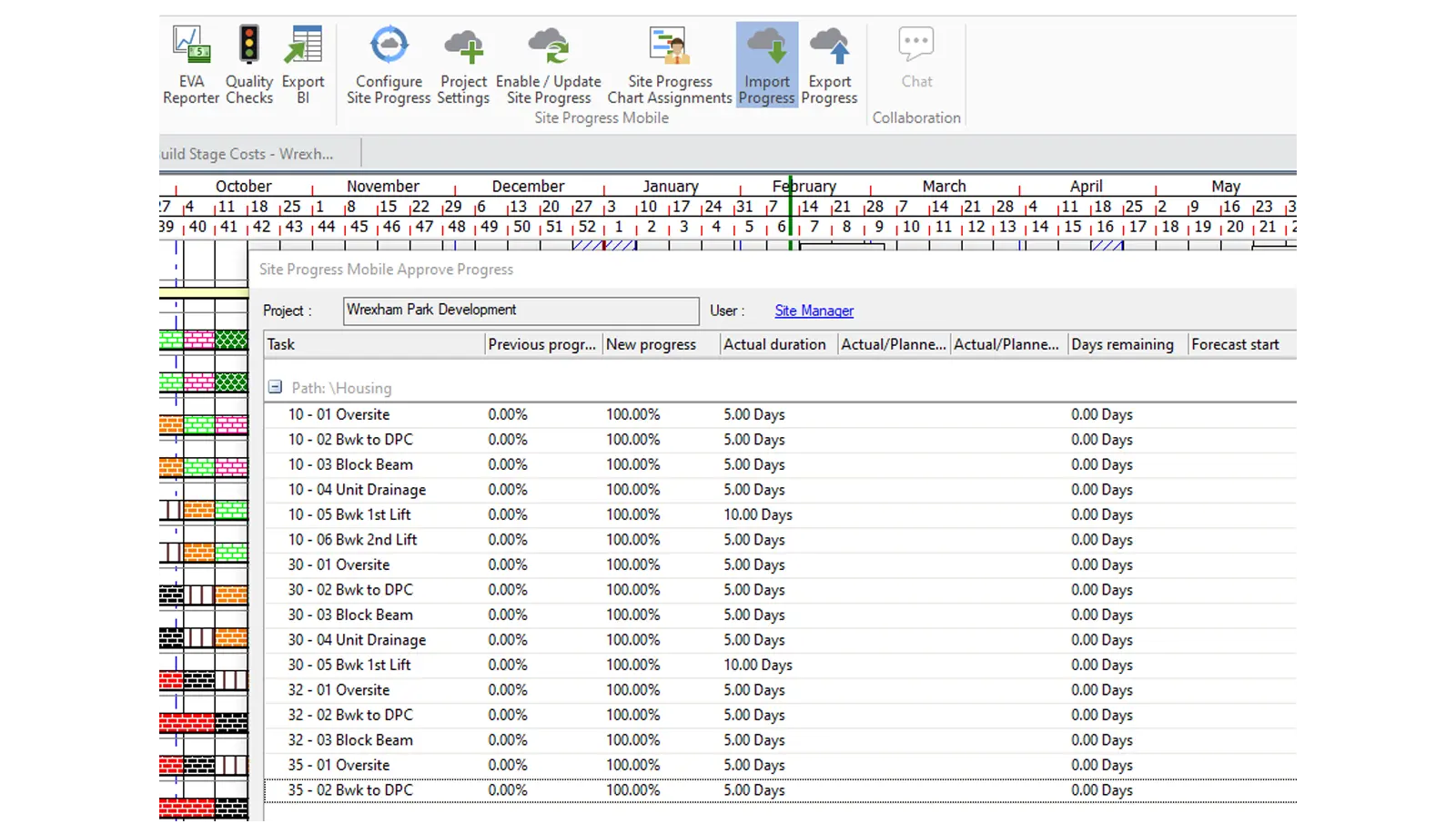Click the Project name field
Viewport: 1456px width, 834px height.
point(521,310)
